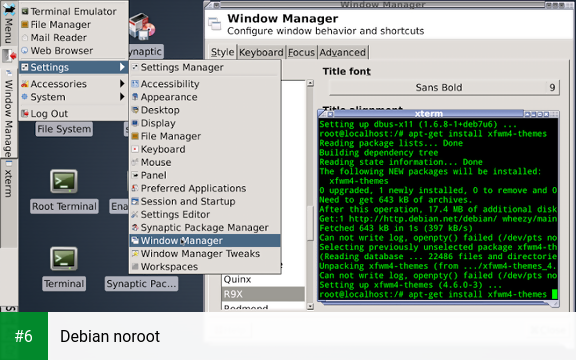Image resolution: width=576 pixels, height=360 pixels.
Task: Open Terminal Emulator from the menu
Action: [x=73, y=11]
